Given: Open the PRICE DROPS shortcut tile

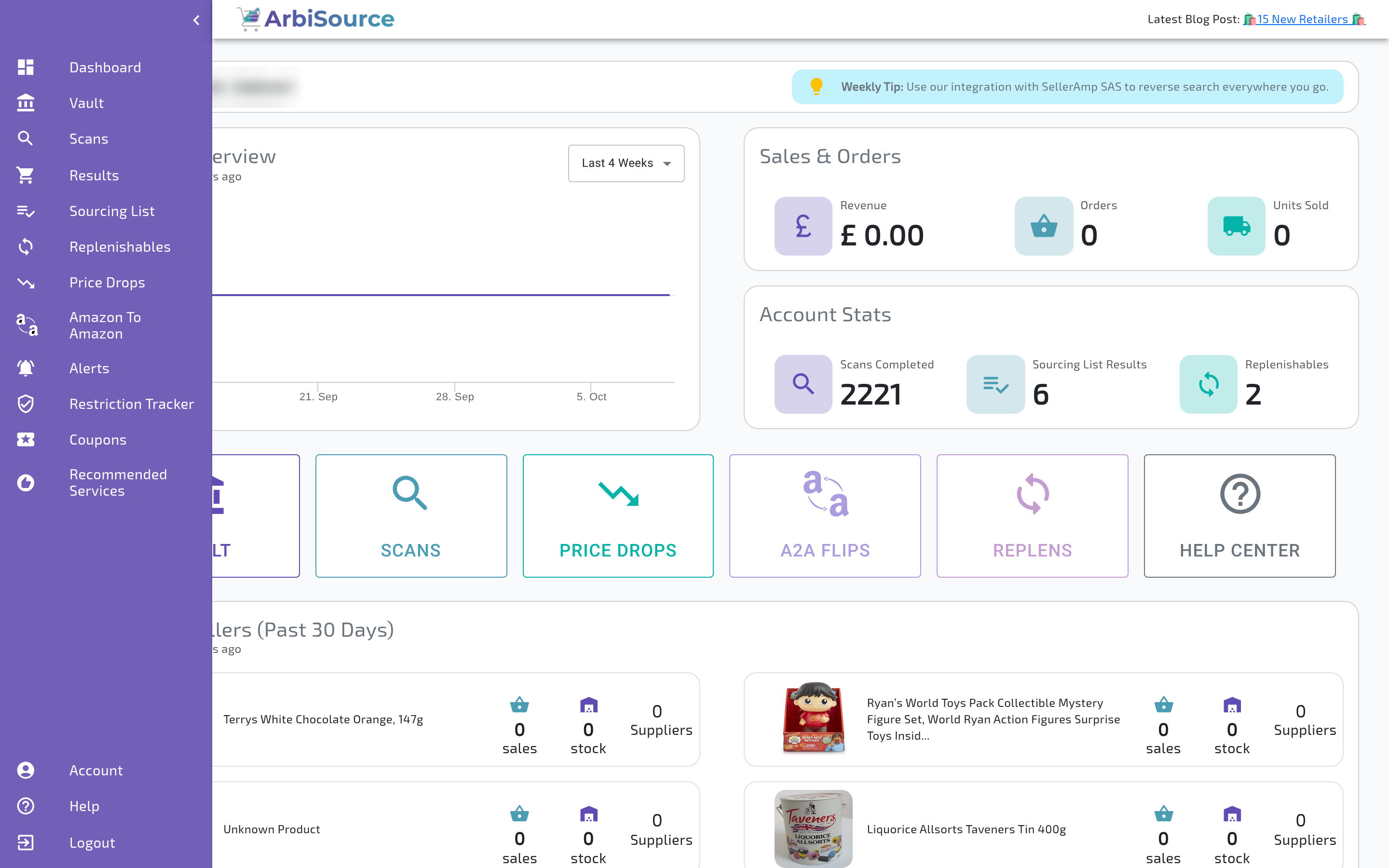Looking at the screenshot, I should [x=618, y=515].
